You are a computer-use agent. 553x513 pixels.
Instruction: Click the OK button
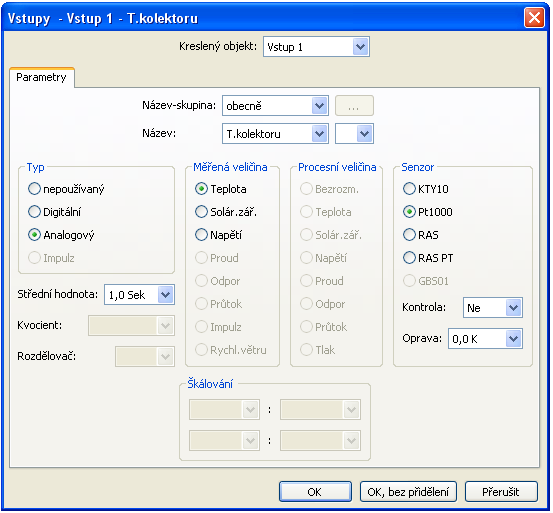(x=315, y=492)
